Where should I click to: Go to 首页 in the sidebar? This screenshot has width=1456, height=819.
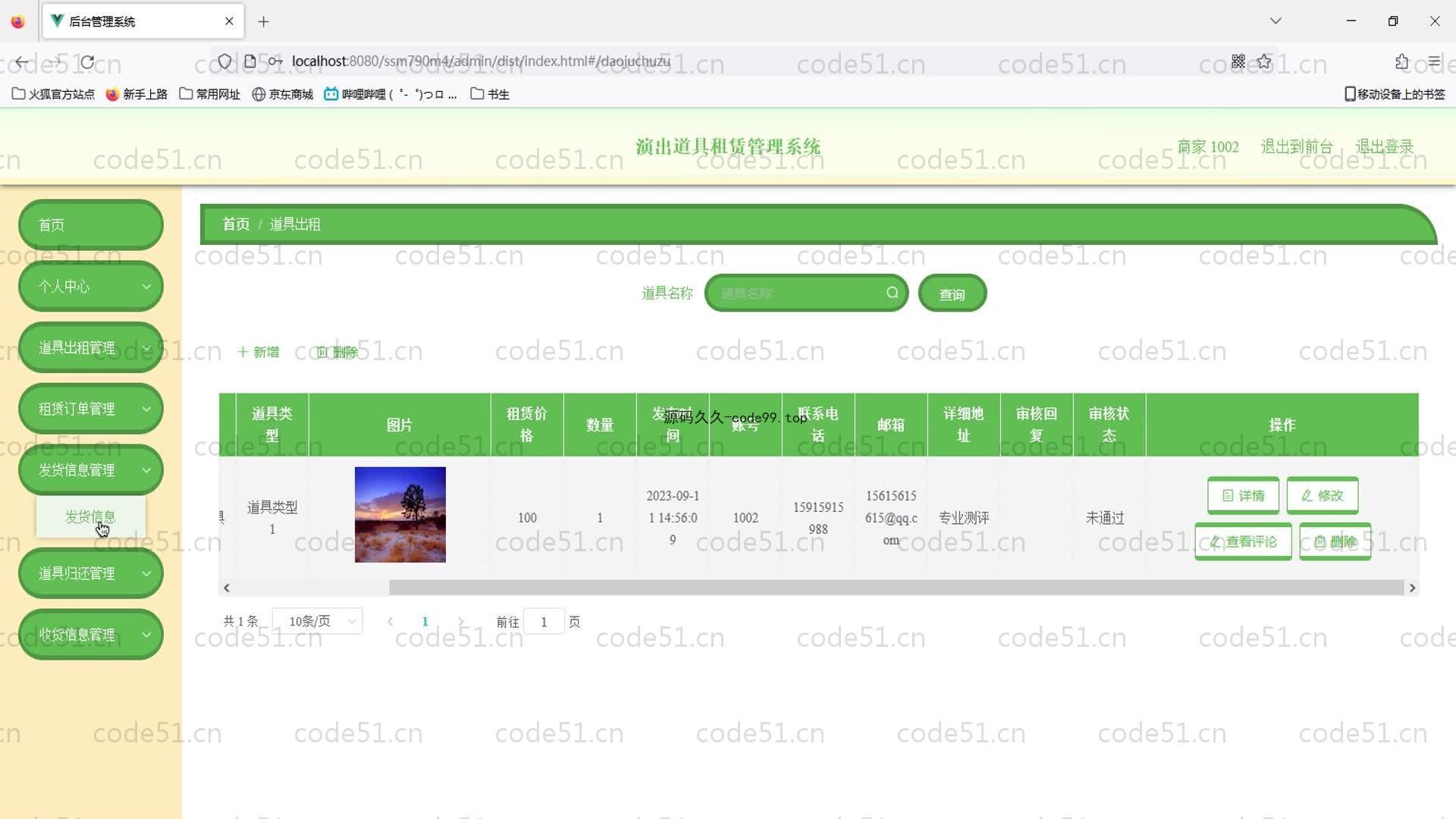pyautogui.click(x=91, y=224)
